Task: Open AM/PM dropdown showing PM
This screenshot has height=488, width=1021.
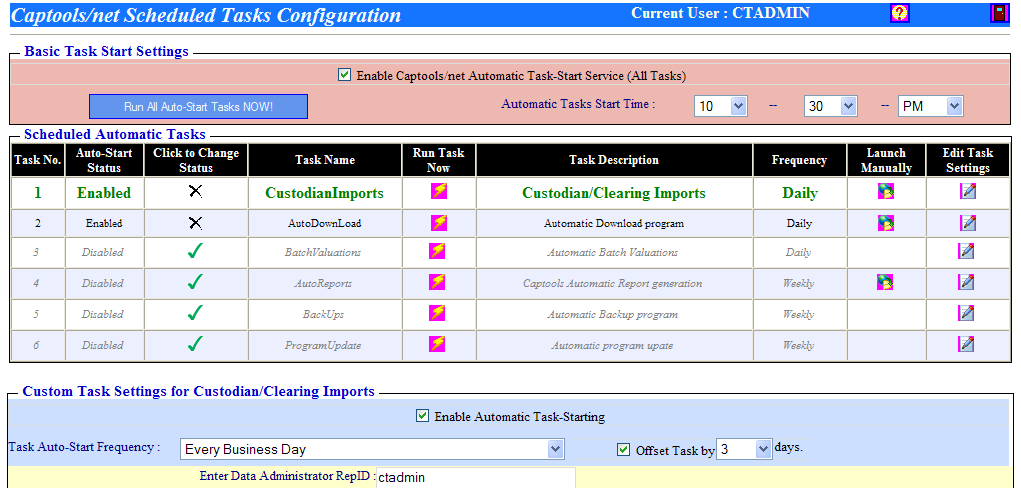Action: [930, 106]
